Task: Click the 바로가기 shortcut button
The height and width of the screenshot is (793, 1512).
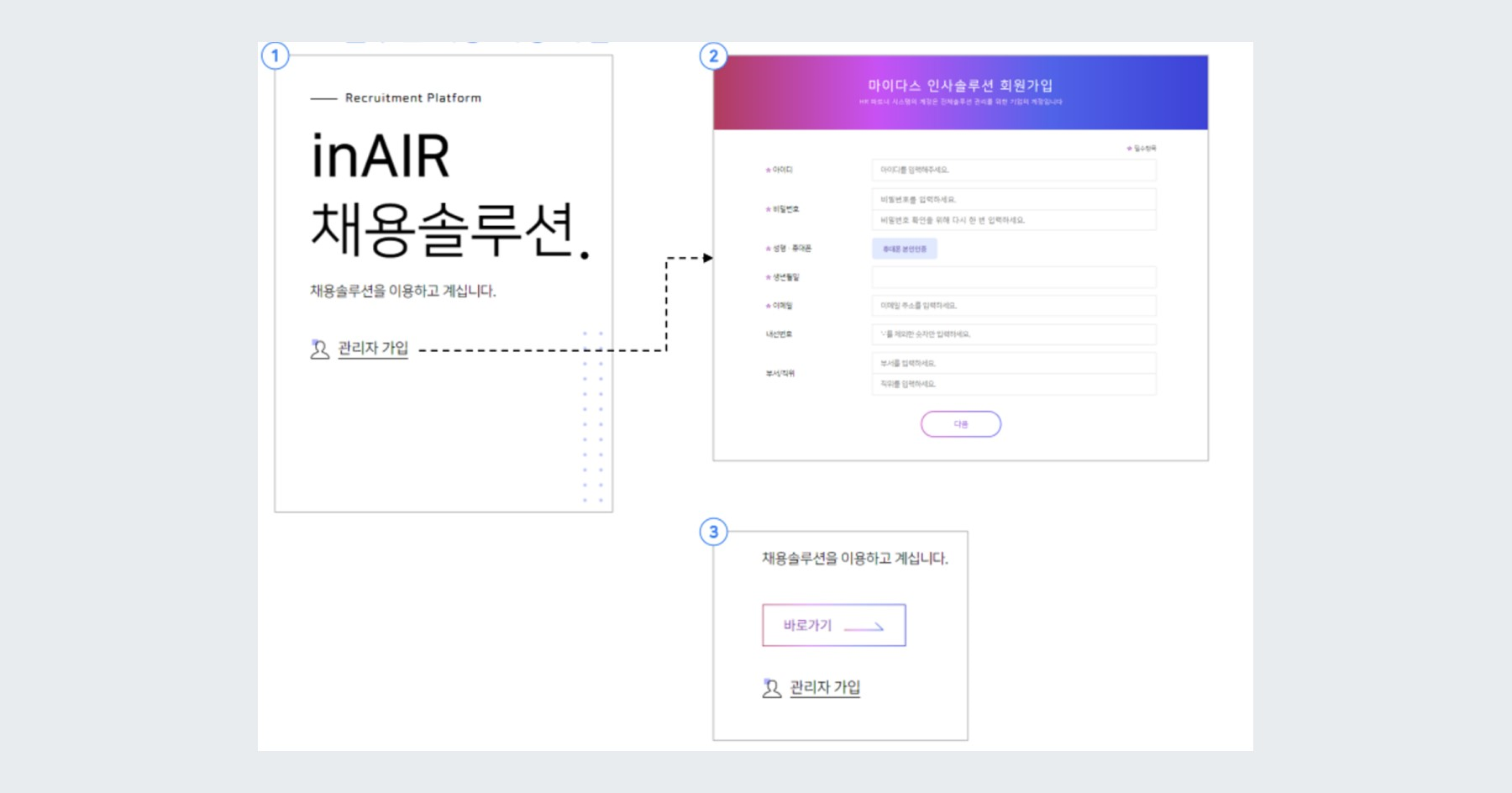Action: [x=834, y=624]
